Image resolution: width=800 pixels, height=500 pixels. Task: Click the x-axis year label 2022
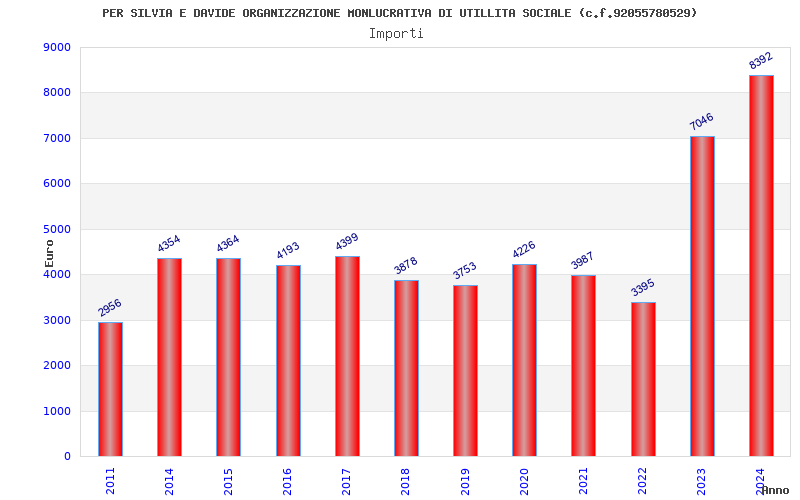pyautogui.click(x=642, y=481)
